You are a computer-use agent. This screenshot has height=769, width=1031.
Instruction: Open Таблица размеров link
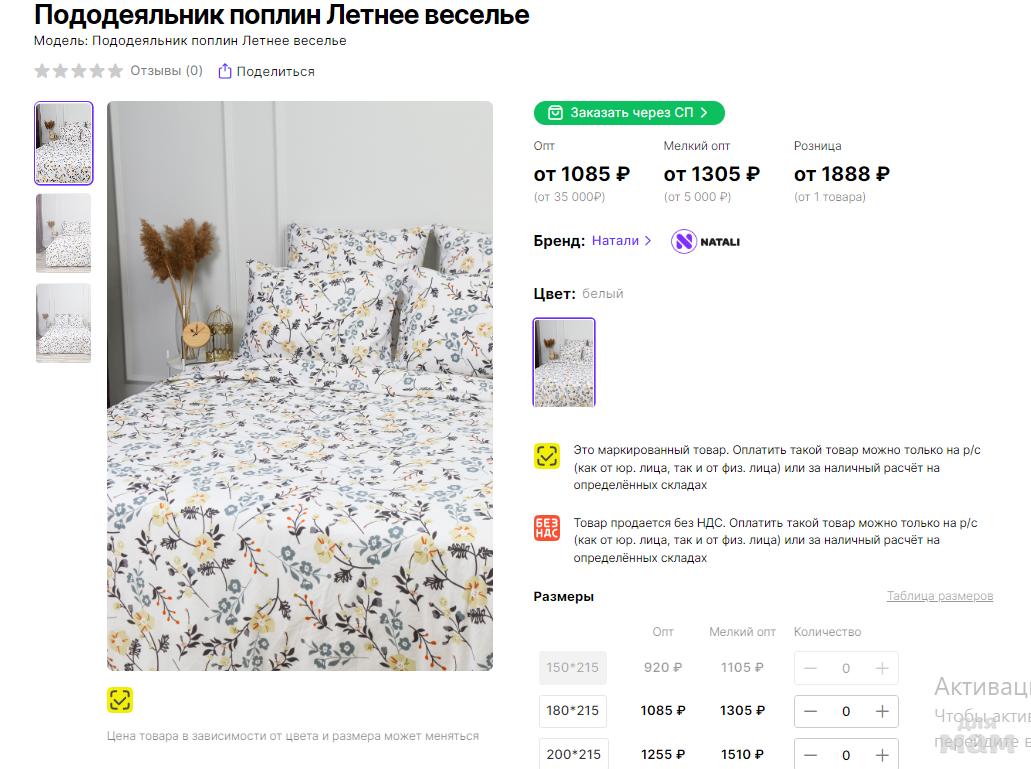[939, 596]
